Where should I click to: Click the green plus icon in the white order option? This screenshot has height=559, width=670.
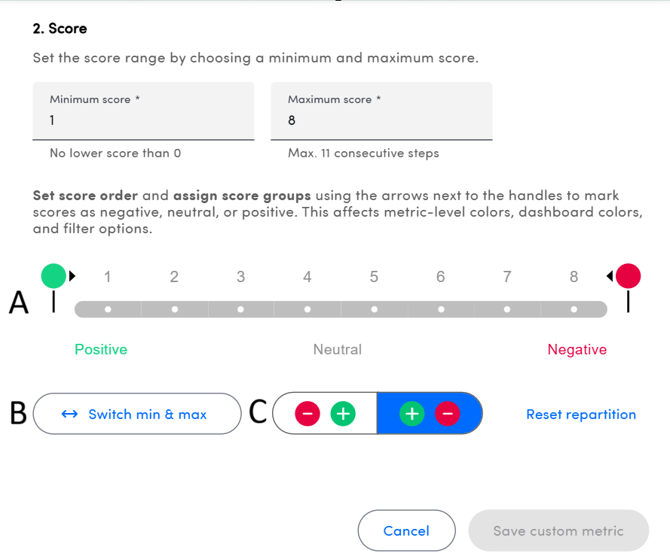pos(343,414)
